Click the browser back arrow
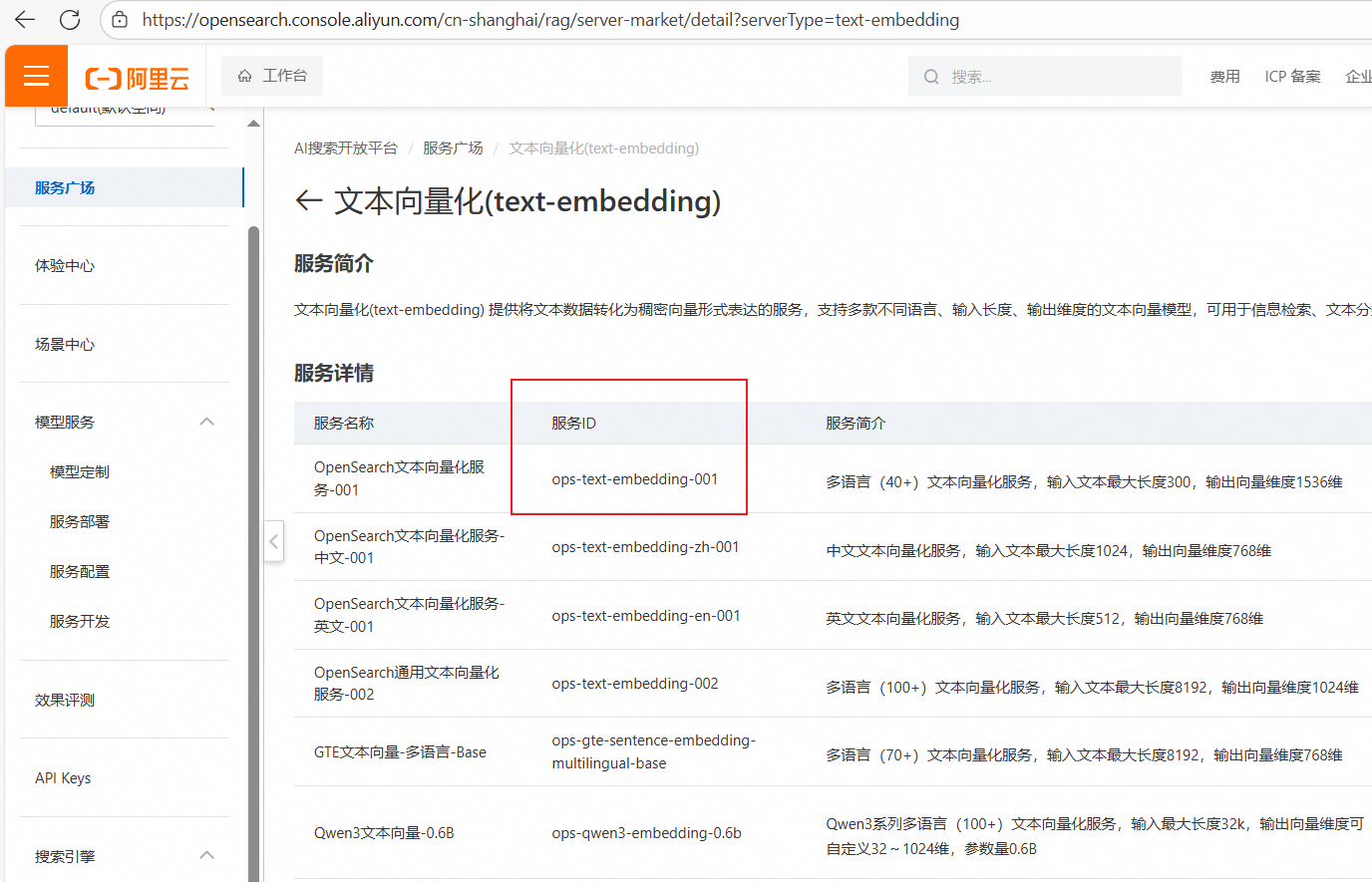The image size is (1372, 882). click(25, 19)
